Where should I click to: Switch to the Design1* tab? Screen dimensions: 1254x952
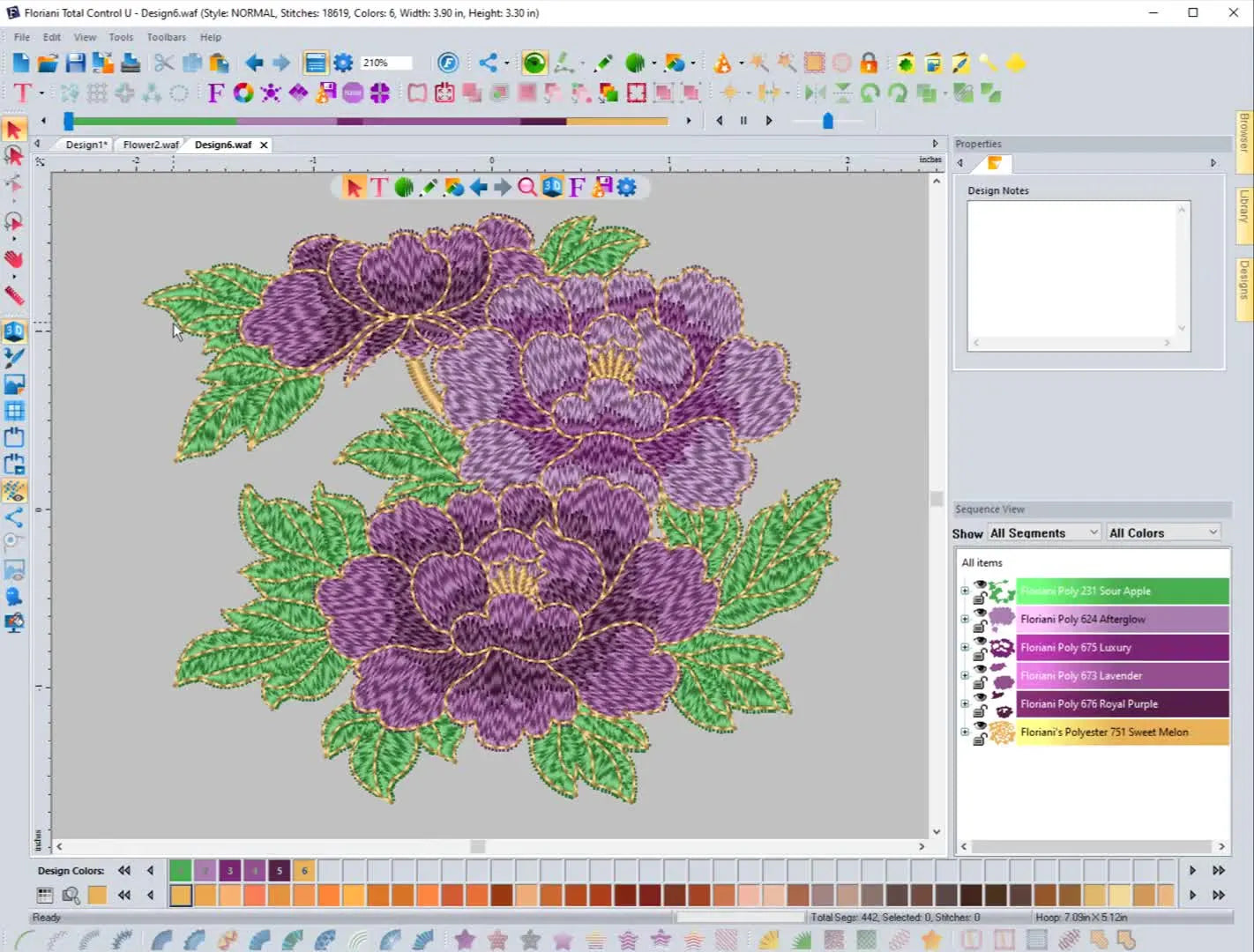click(86, 145)
